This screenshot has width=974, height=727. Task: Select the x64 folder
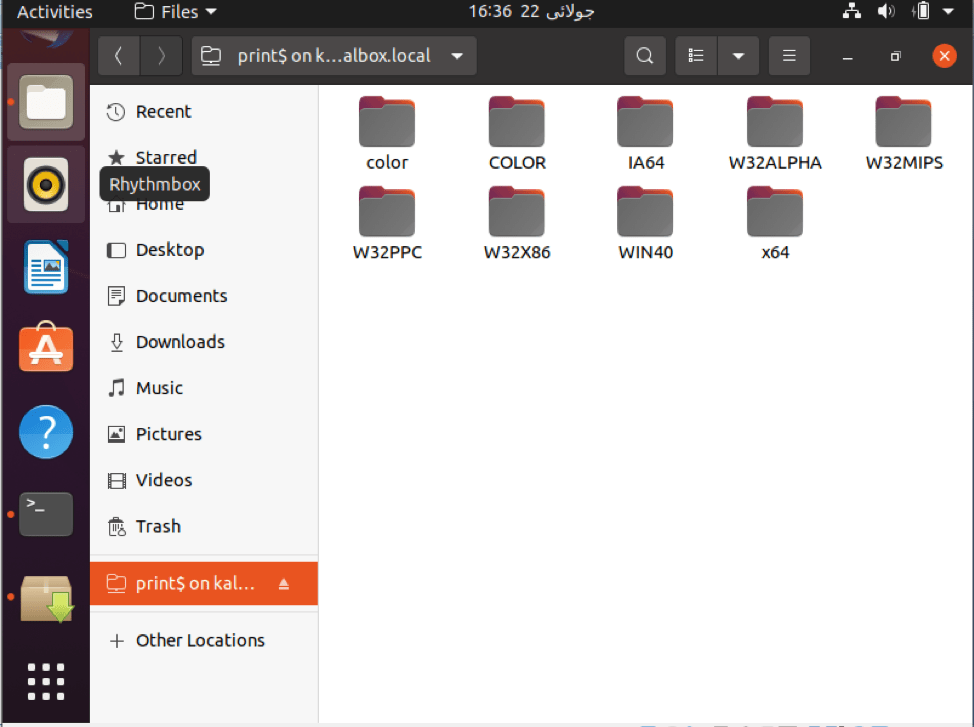point(775,224)
